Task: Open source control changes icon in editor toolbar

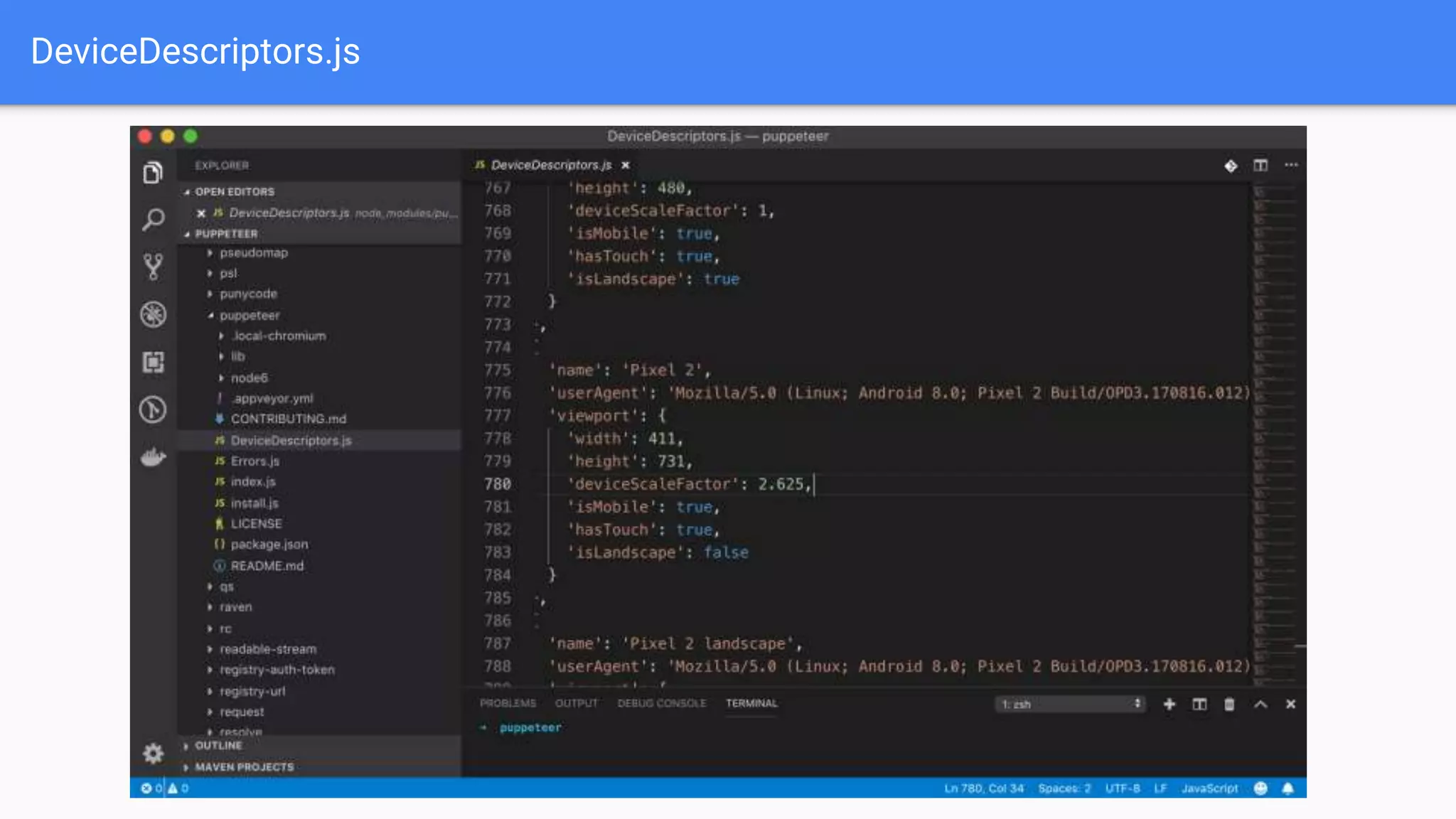Action: click(x=1231, y=166)
